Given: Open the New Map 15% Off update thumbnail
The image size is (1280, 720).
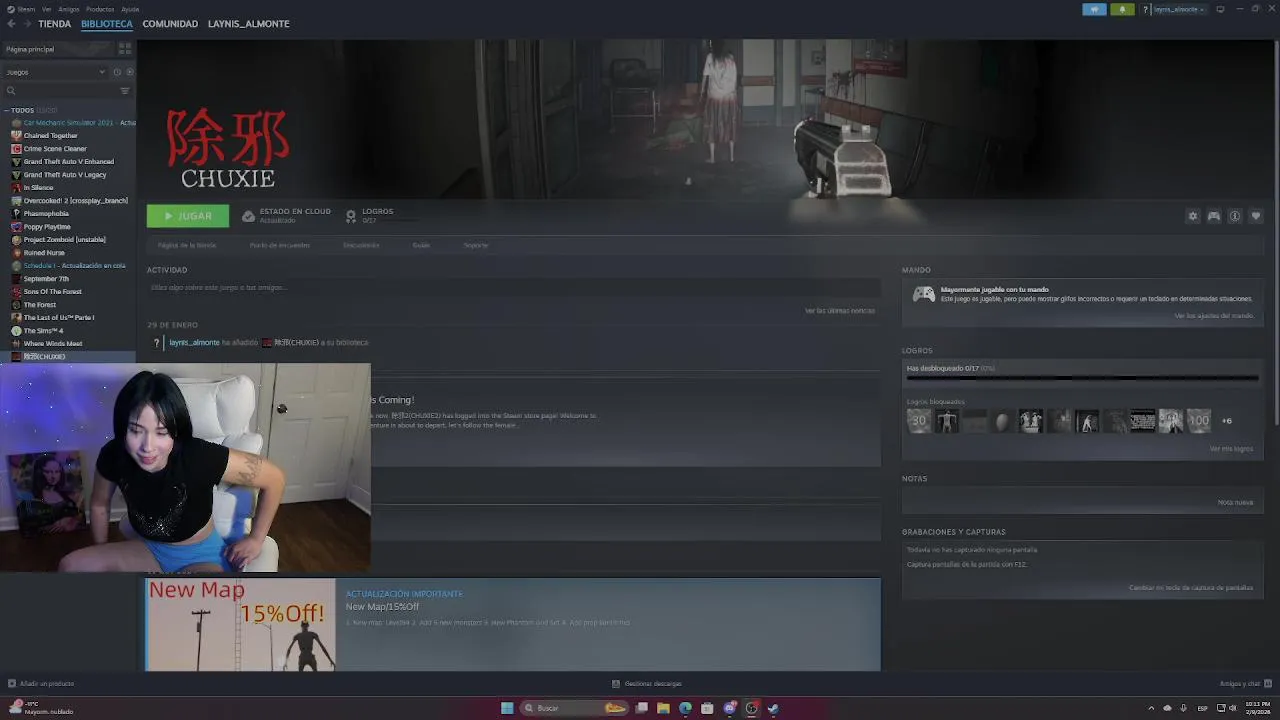Looking at the screenshot, I should pos(240,625).
